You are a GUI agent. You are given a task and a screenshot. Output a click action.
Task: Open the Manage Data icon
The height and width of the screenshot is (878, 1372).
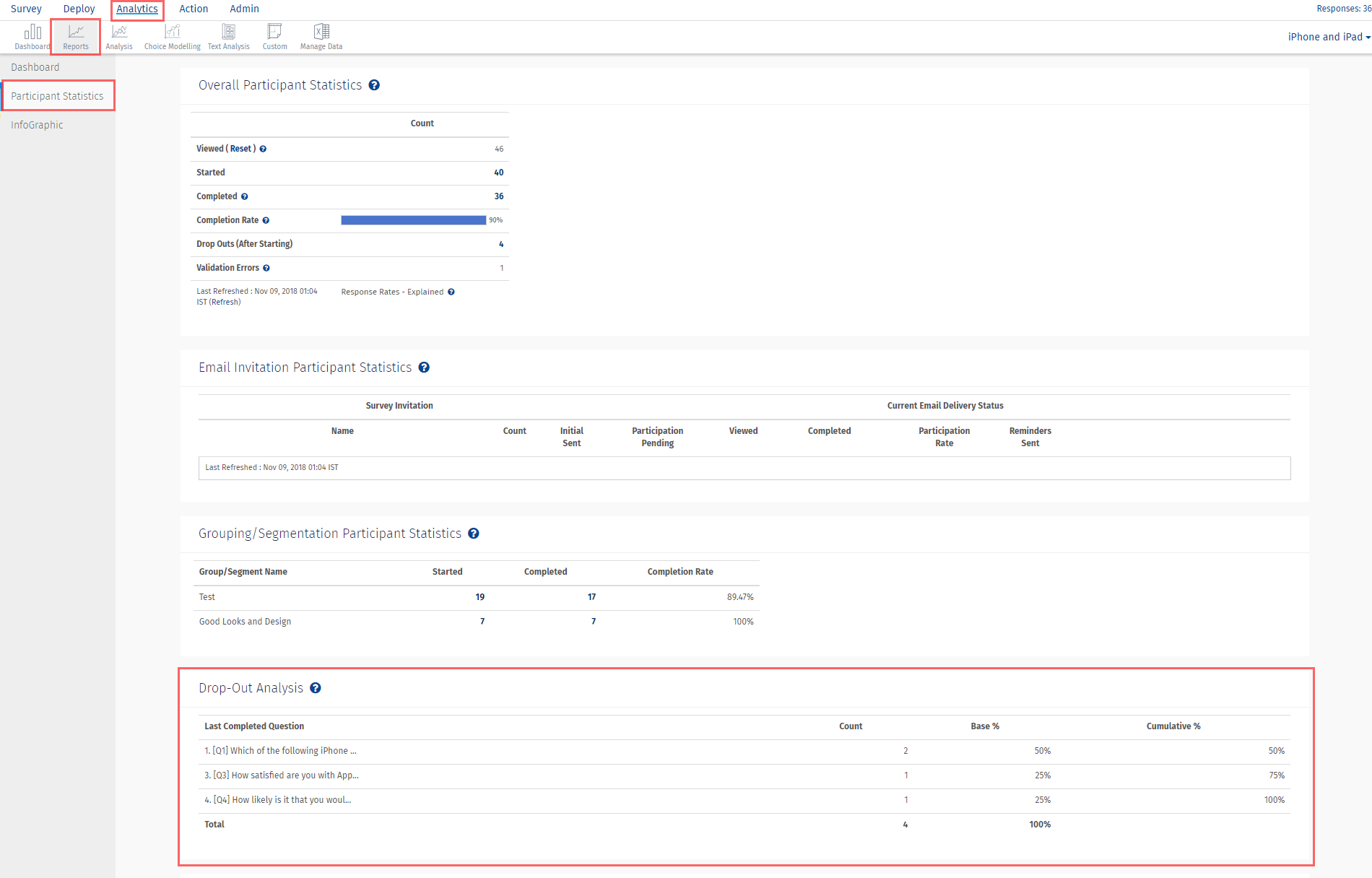(321, 37)
